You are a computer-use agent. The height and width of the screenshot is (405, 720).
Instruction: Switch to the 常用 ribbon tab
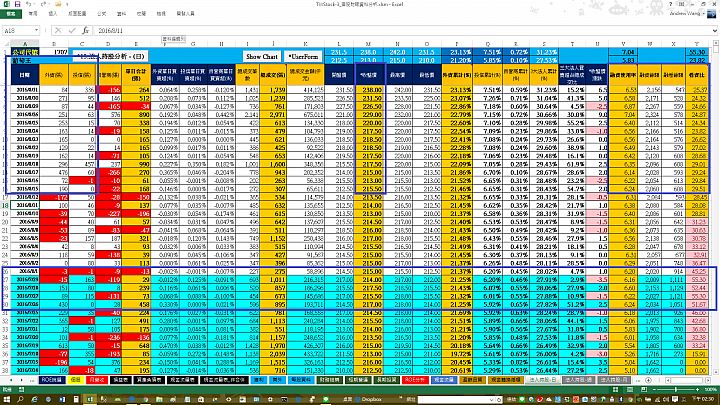point(33,14)
